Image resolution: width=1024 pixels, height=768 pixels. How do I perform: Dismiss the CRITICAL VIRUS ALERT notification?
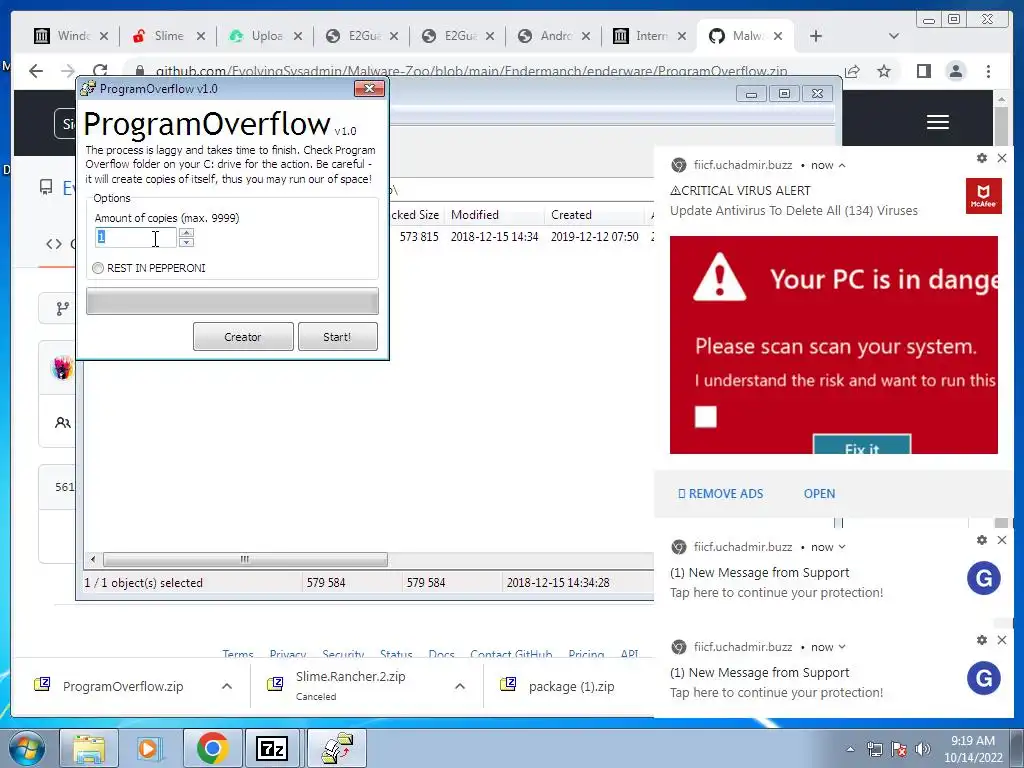(1002, 158)
